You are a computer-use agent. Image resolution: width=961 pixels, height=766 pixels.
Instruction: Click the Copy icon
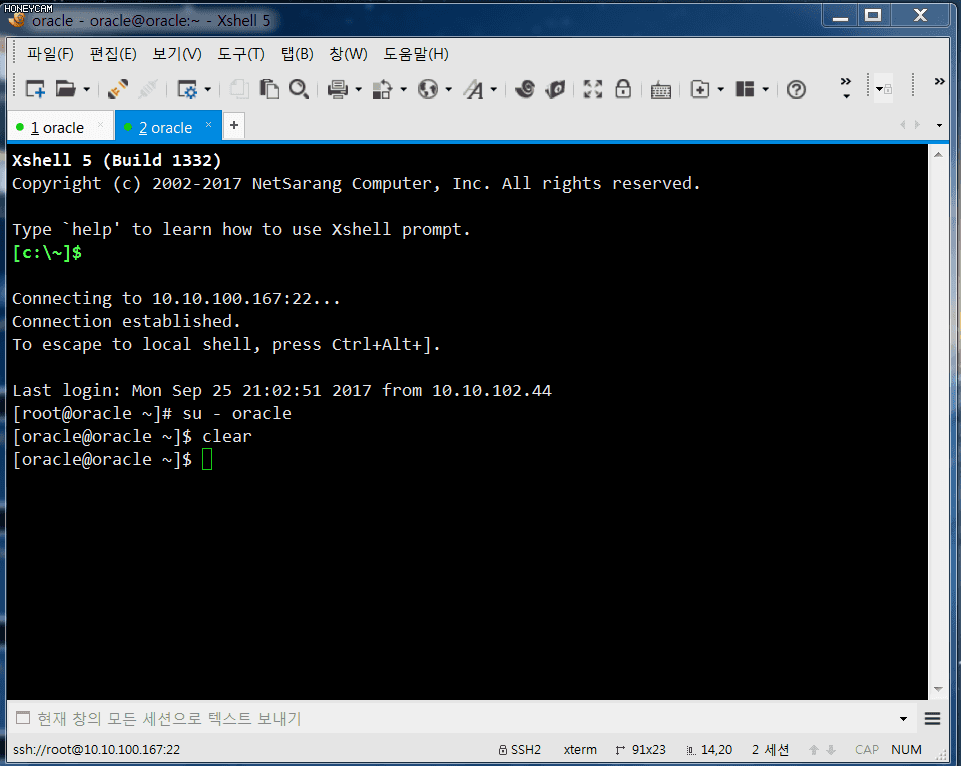coord(239,89)
